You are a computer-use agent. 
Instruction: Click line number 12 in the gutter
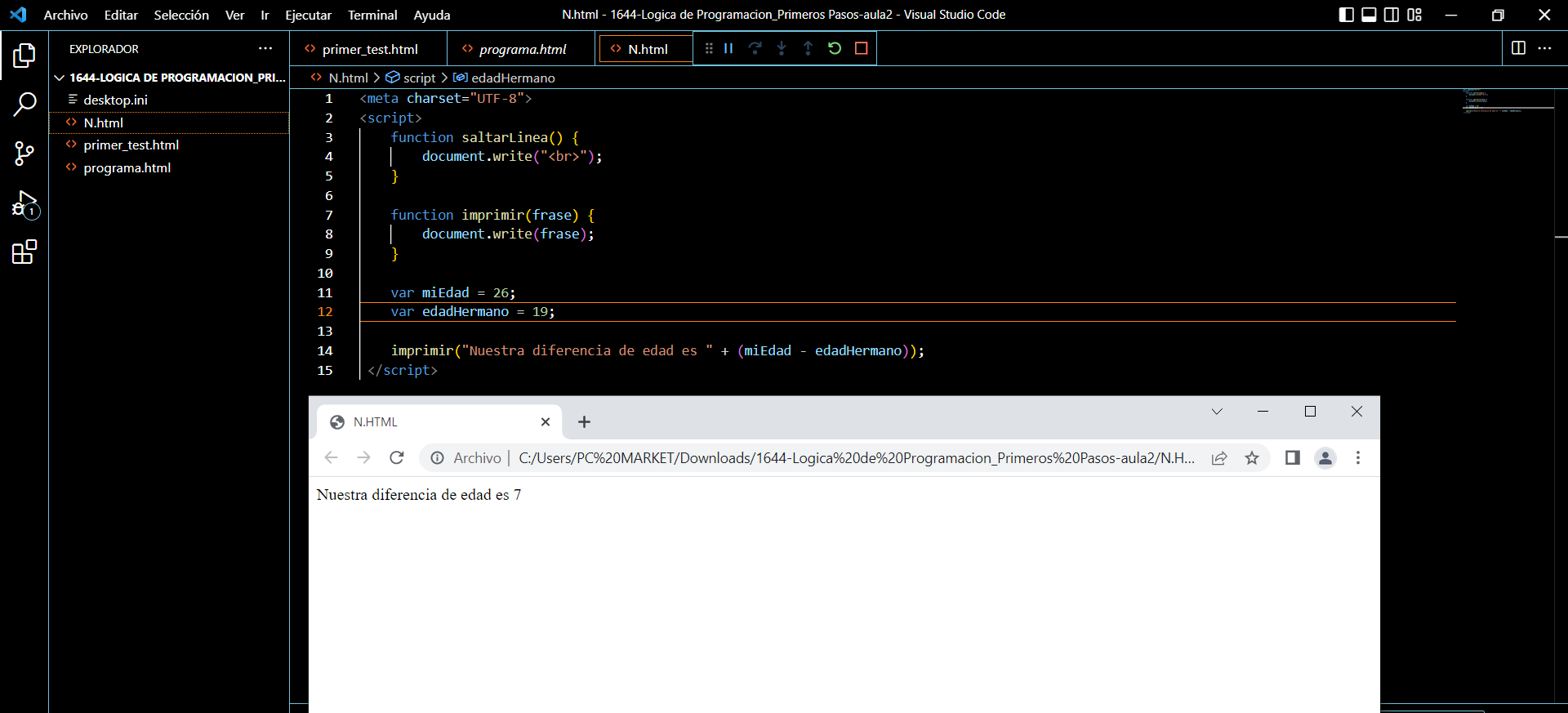[325, 312]
